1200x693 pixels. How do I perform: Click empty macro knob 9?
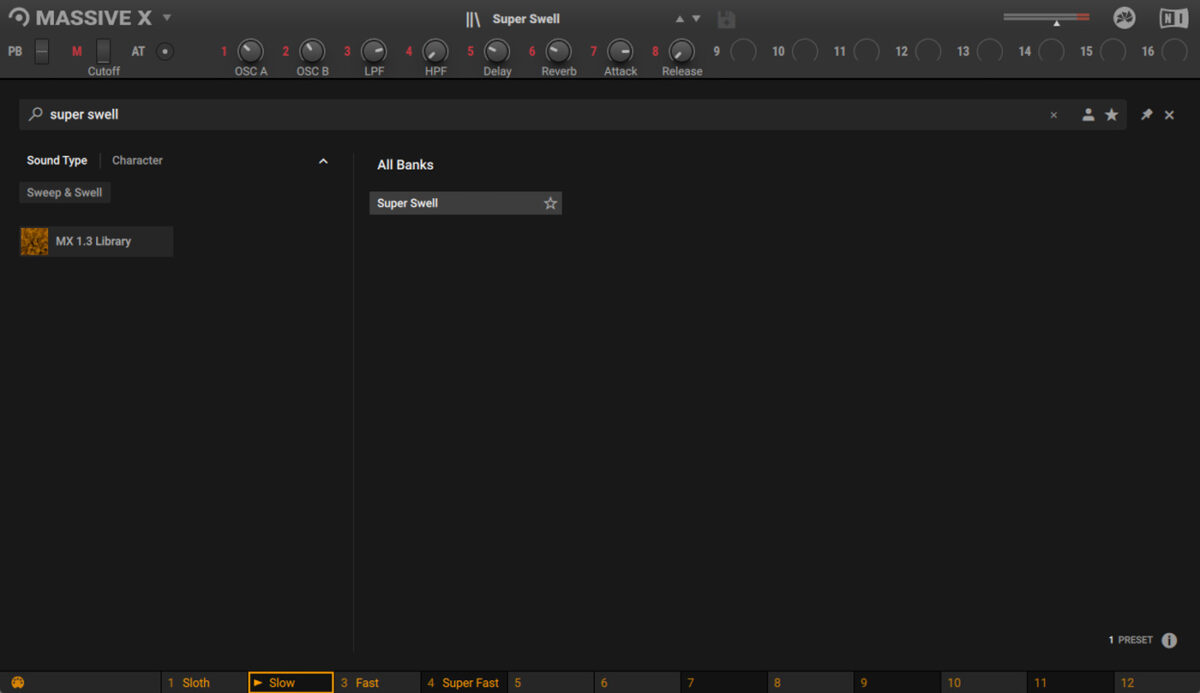coord(743,51)
